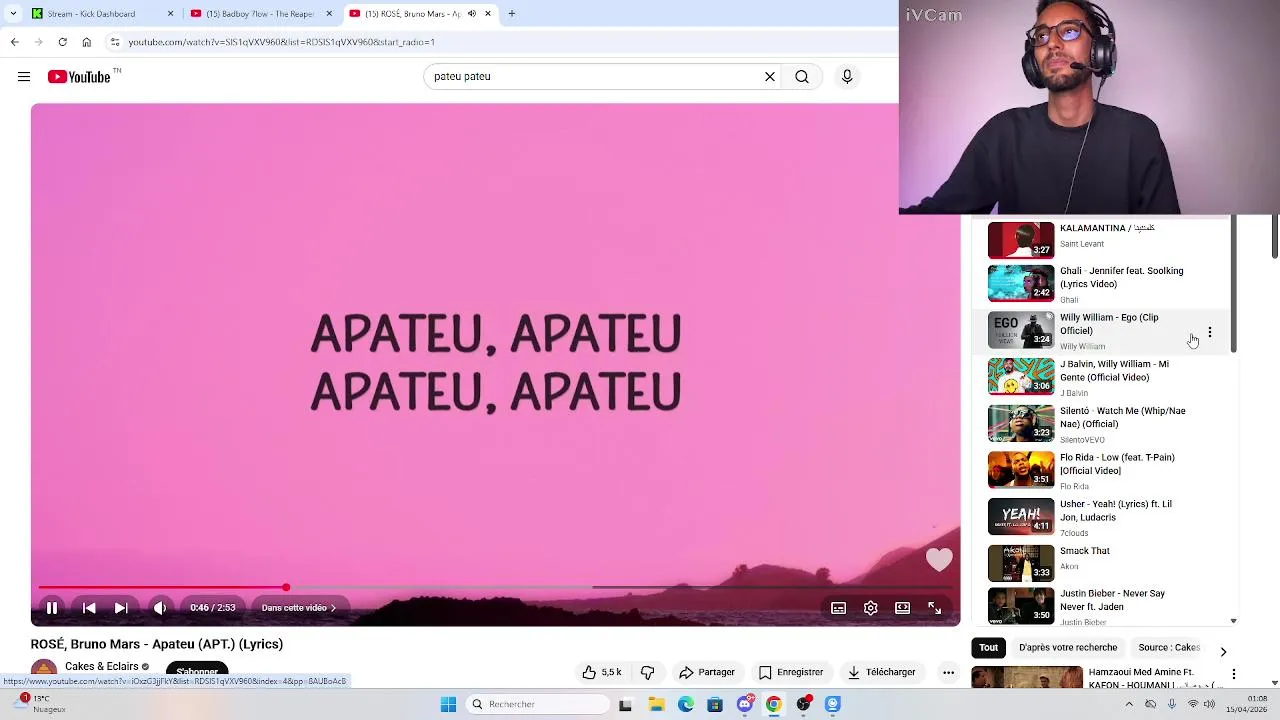Skip to the next video
This screenshot has width=1280, height=720.
point(121,608)
